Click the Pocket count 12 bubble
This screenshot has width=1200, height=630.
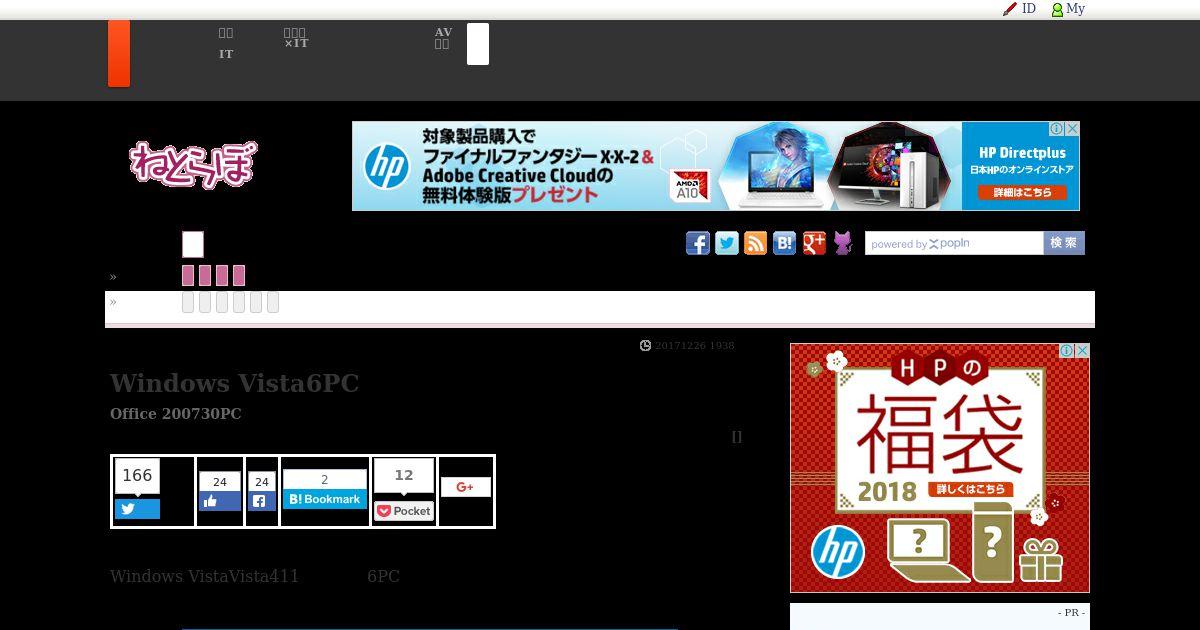404,476
